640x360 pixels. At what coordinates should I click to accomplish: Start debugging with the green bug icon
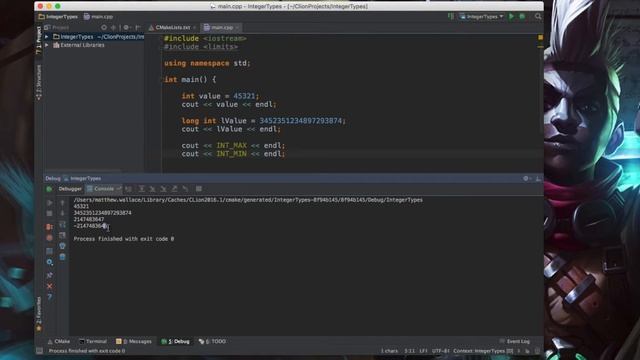522,16
